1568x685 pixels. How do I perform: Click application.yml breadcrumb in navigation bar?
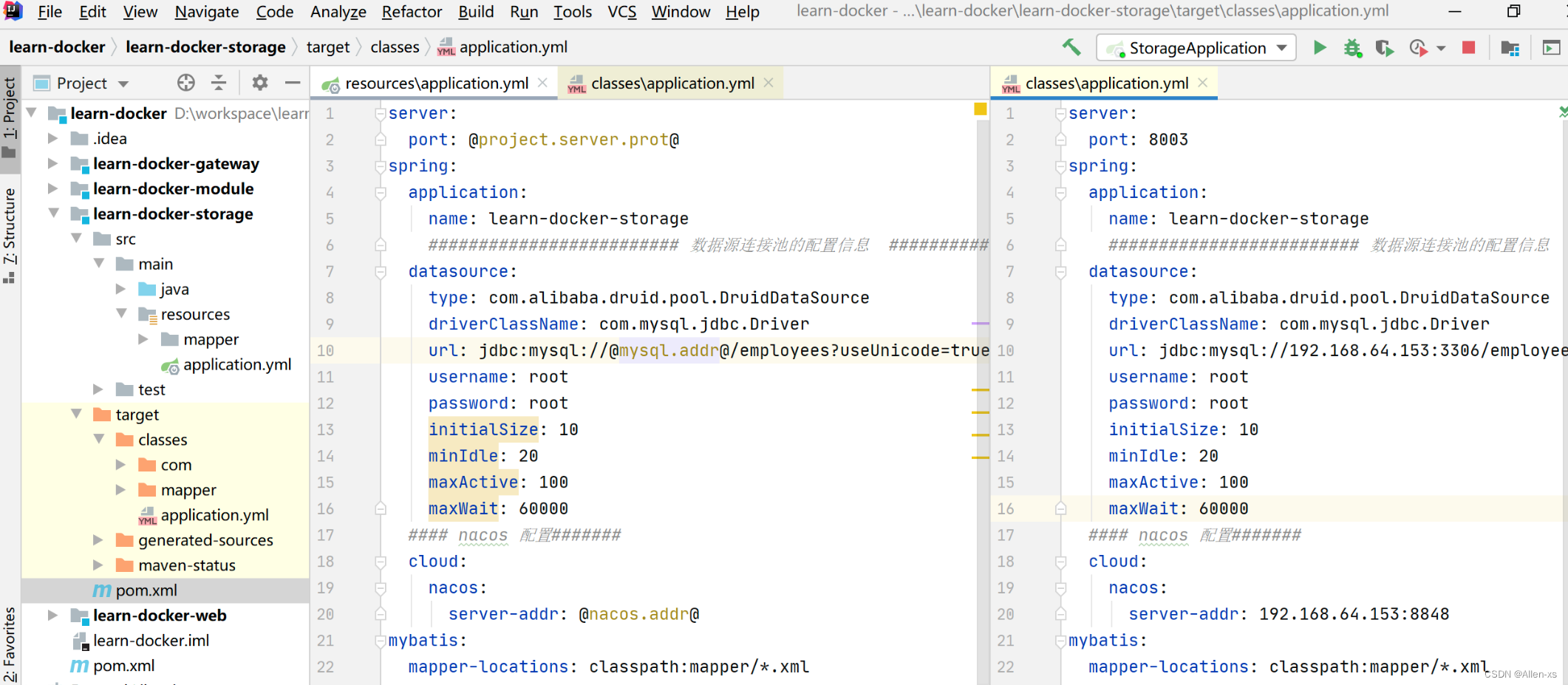click(502, 47)
